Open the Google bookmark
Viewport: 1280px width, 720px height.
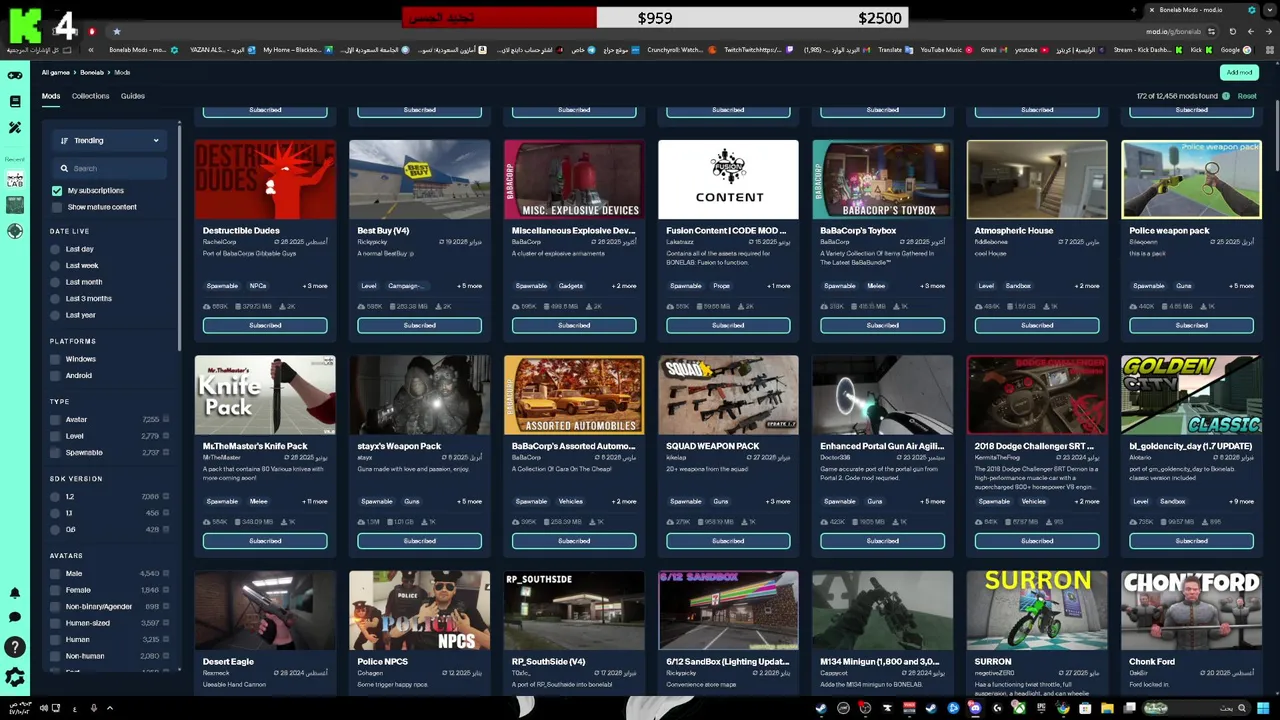(1235, 50)
